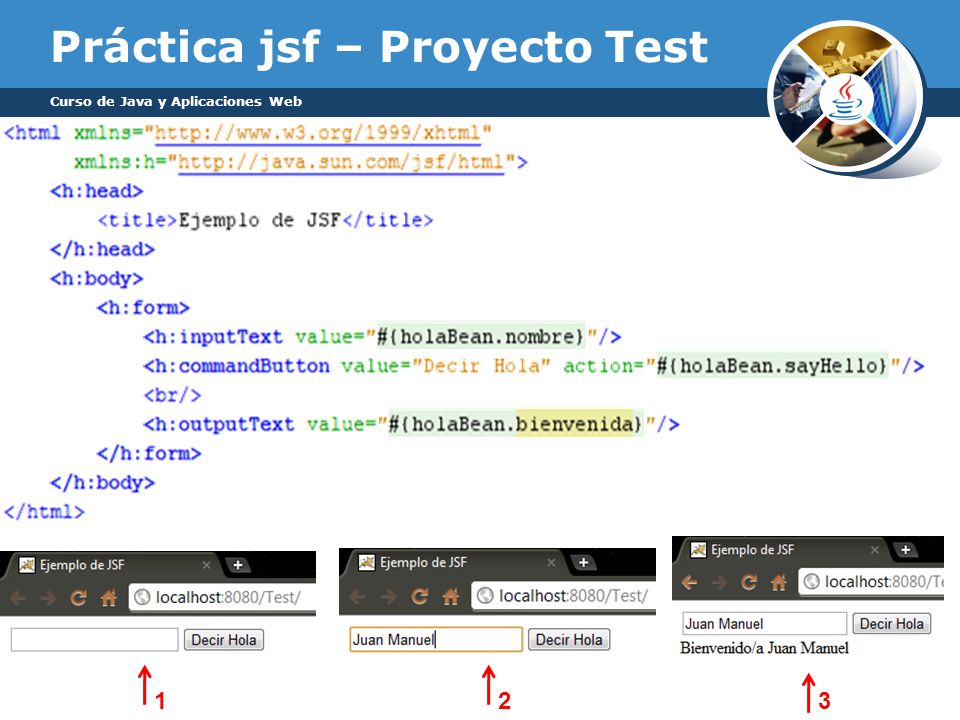
Task: Click Java logo in slide header
Action: 846,98
